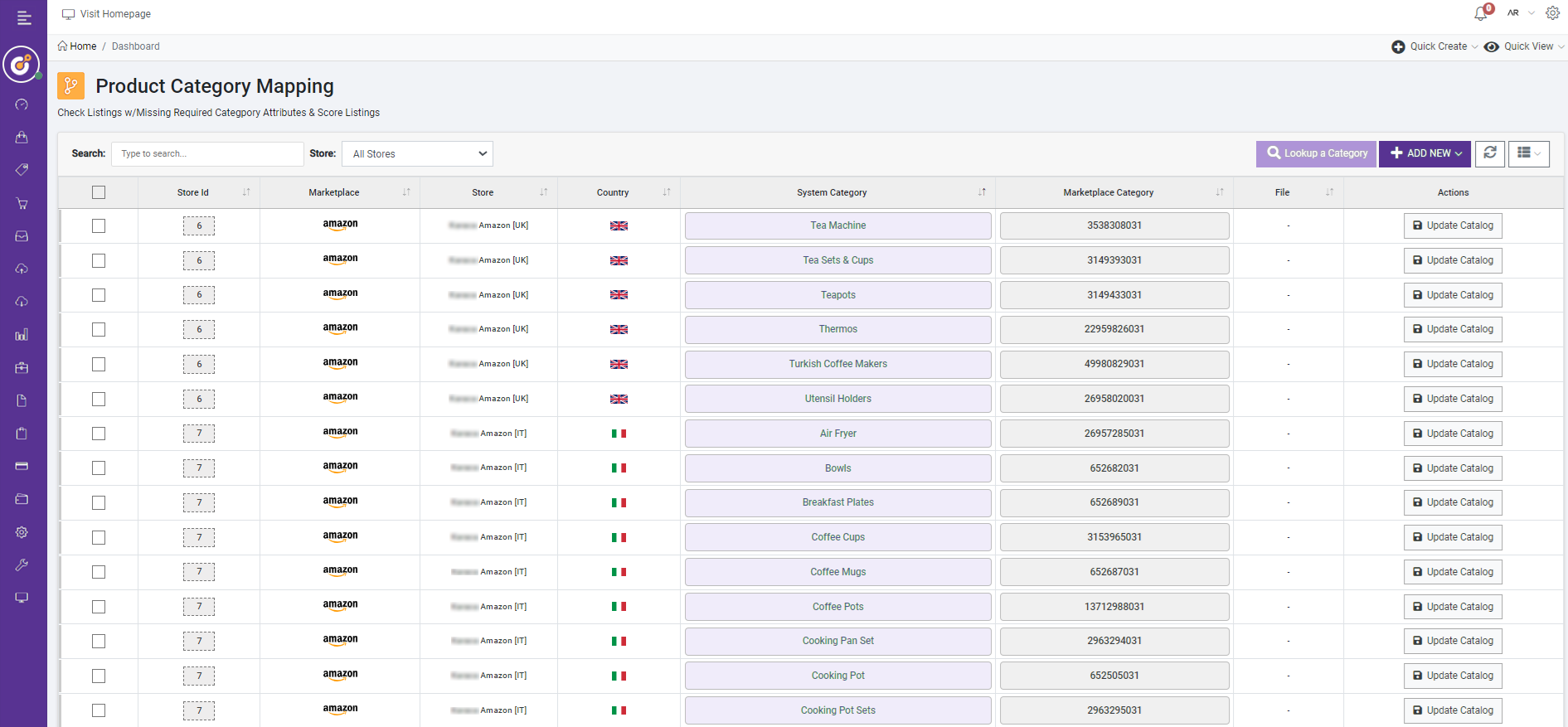The height and width of the screenshot is (727, 1568).
Task: Open the document file sidebar icon
Action: click(22, 400)
